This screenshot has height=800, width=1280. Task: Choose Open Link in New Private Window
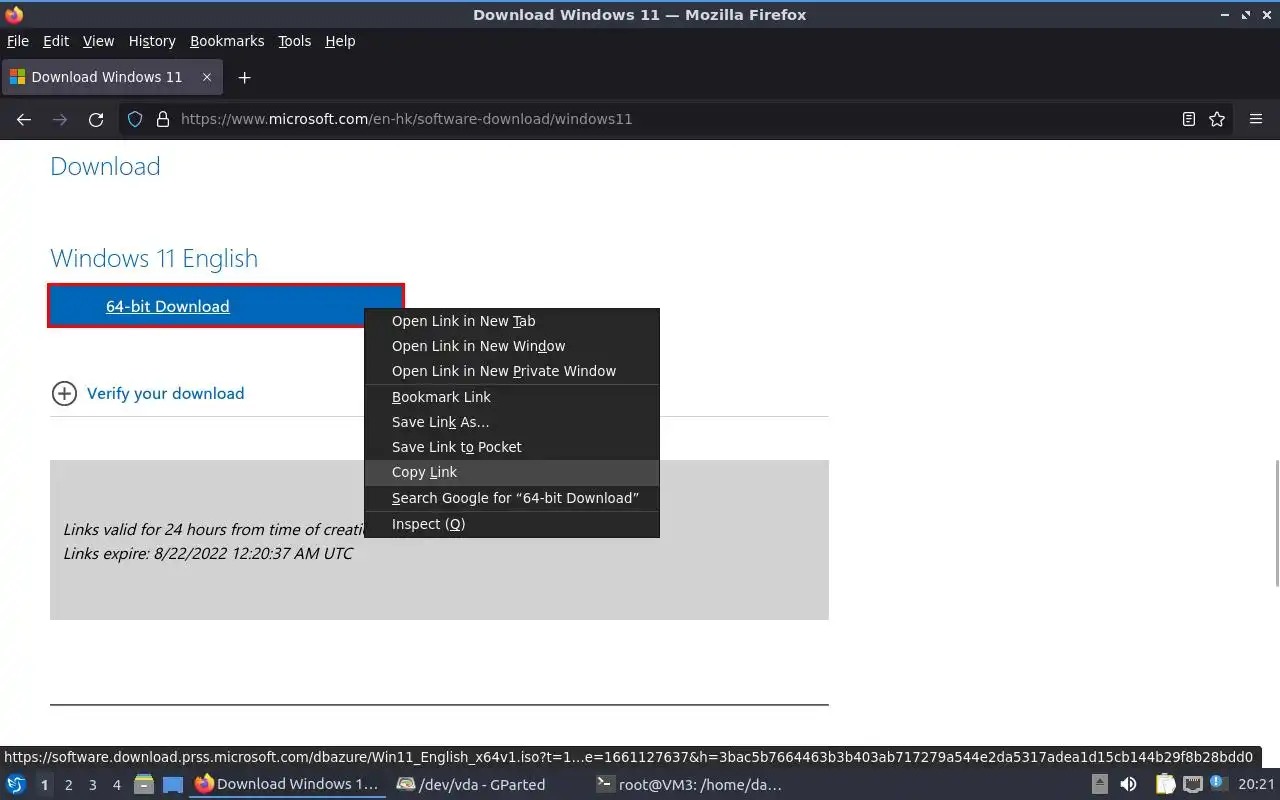point(512,371)
